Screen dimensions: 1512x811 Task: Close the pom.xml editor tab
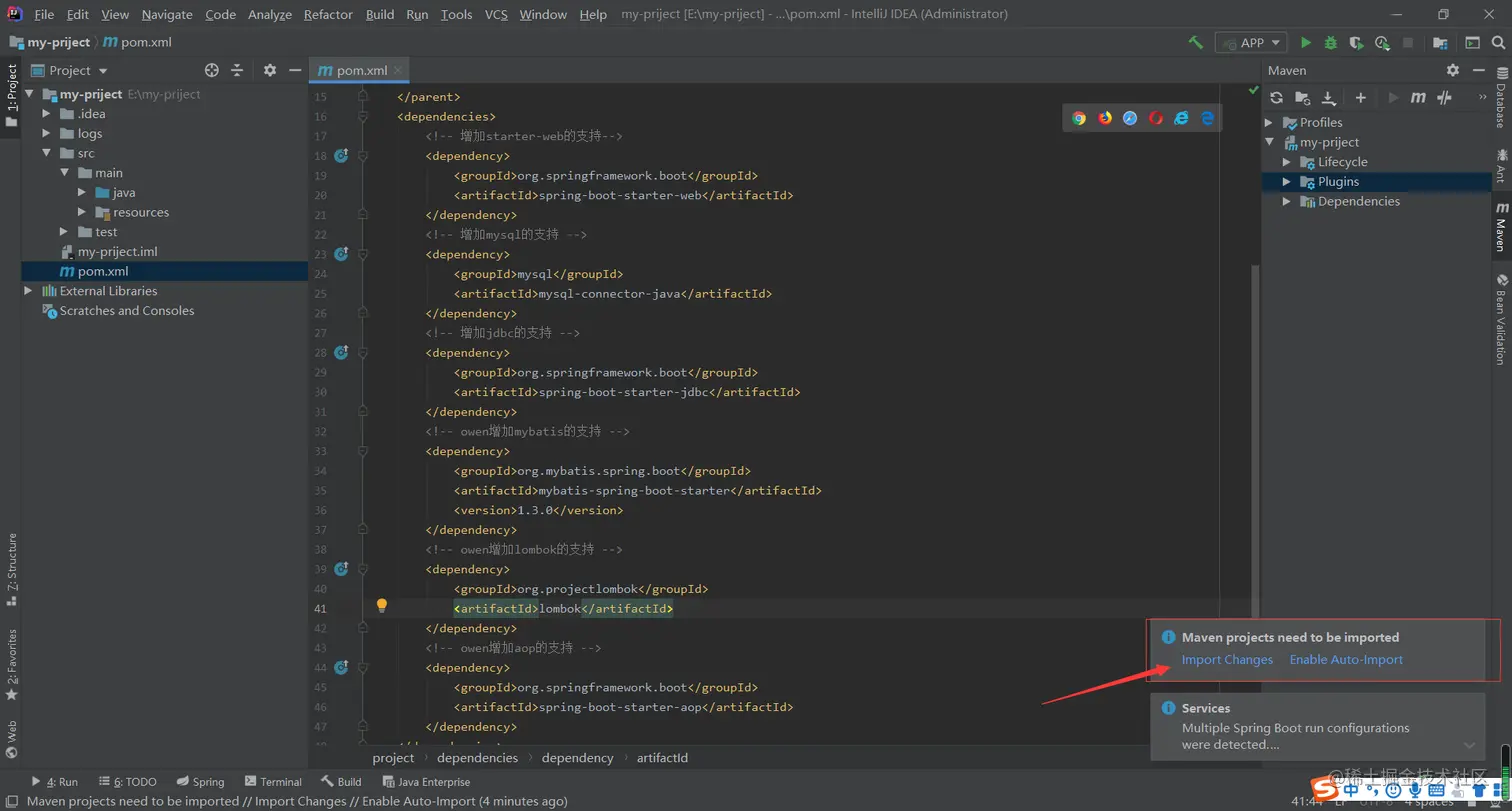[399, 70]
